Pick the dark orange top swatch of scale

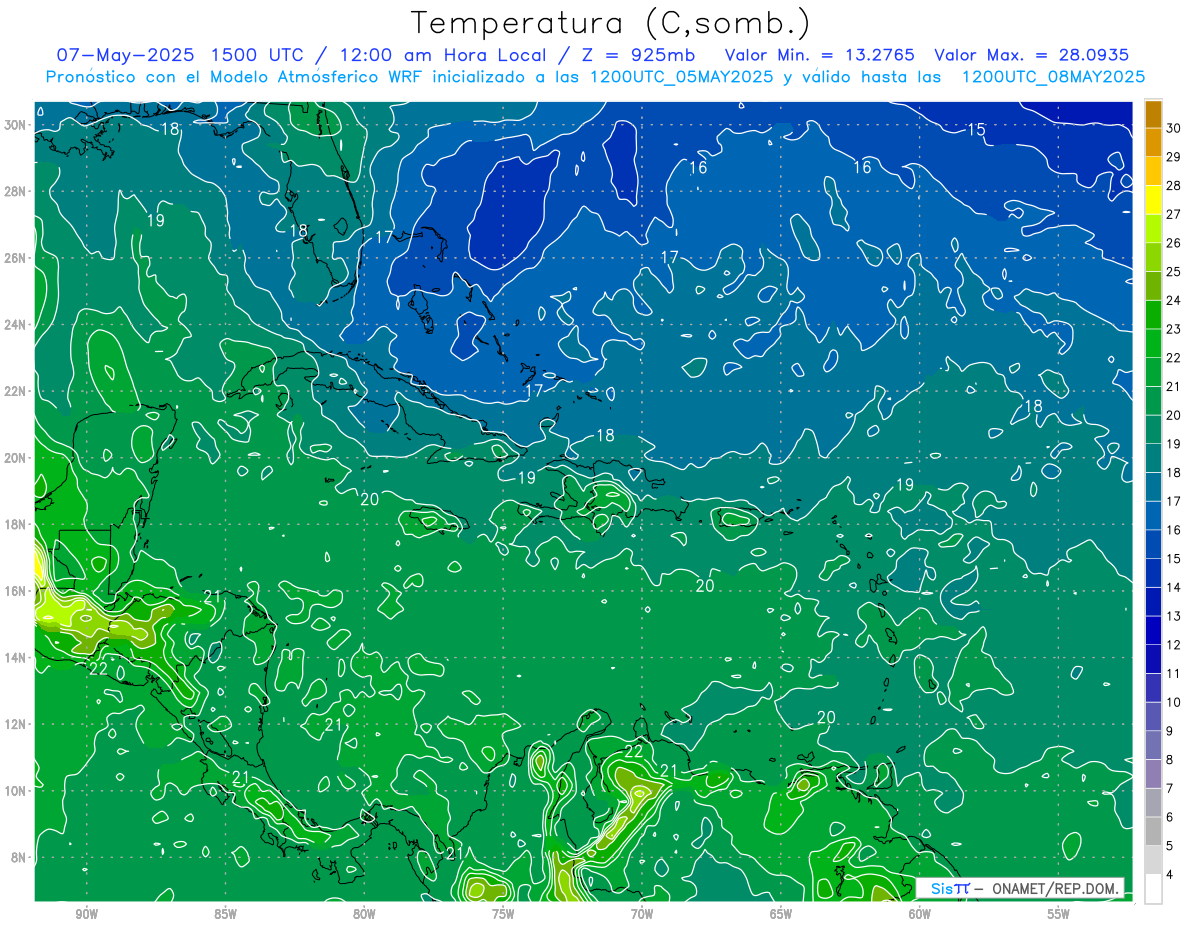pyautogui.click(x=1153, y=114)
